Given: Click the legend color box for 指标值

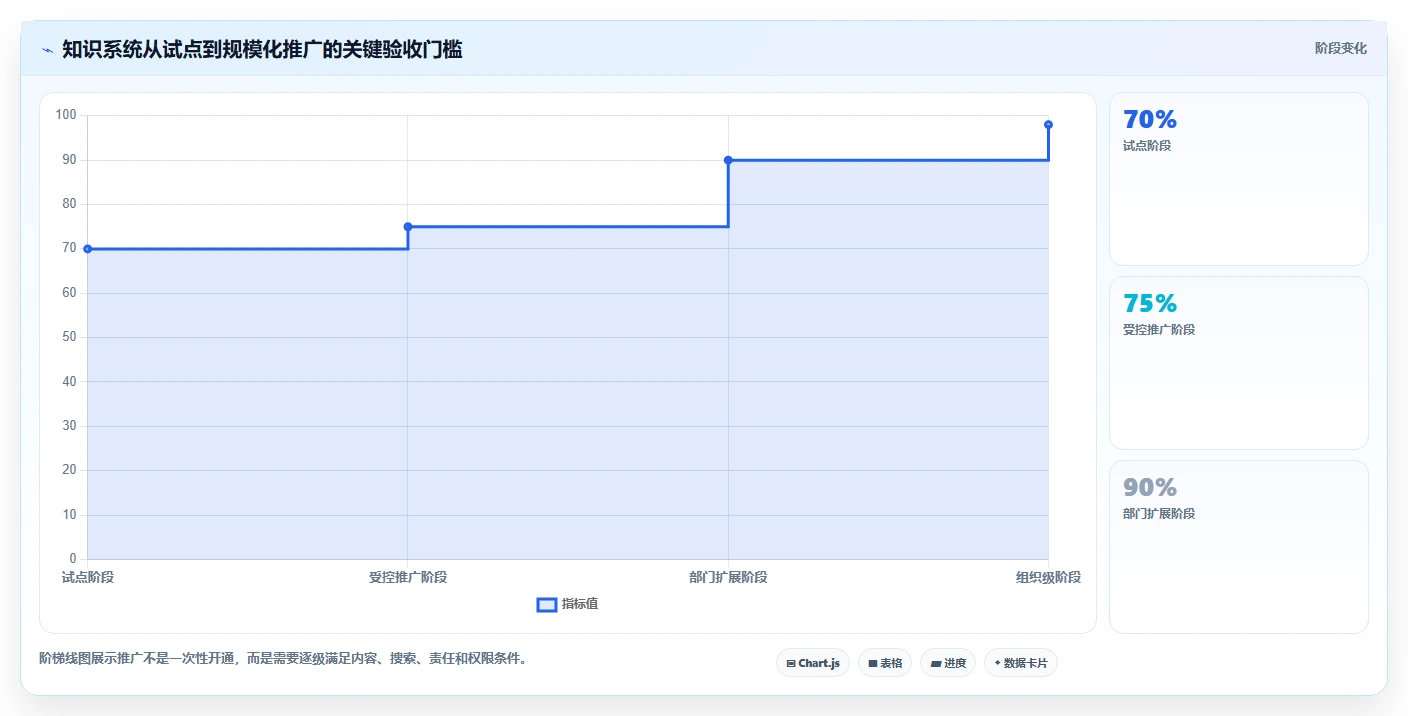Looking at the screenshot, I should [547, 604].
